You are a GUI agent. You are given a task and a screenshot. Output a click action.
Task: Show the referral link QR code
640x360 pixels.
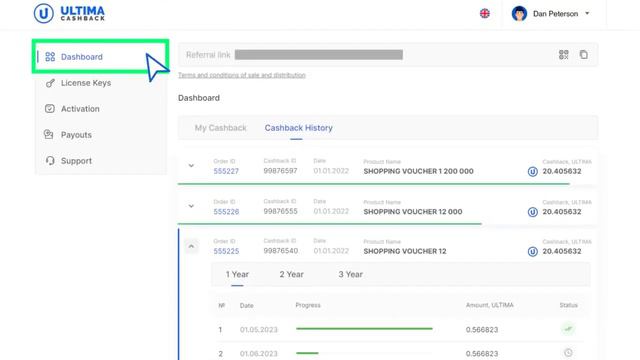click(564, 55)
